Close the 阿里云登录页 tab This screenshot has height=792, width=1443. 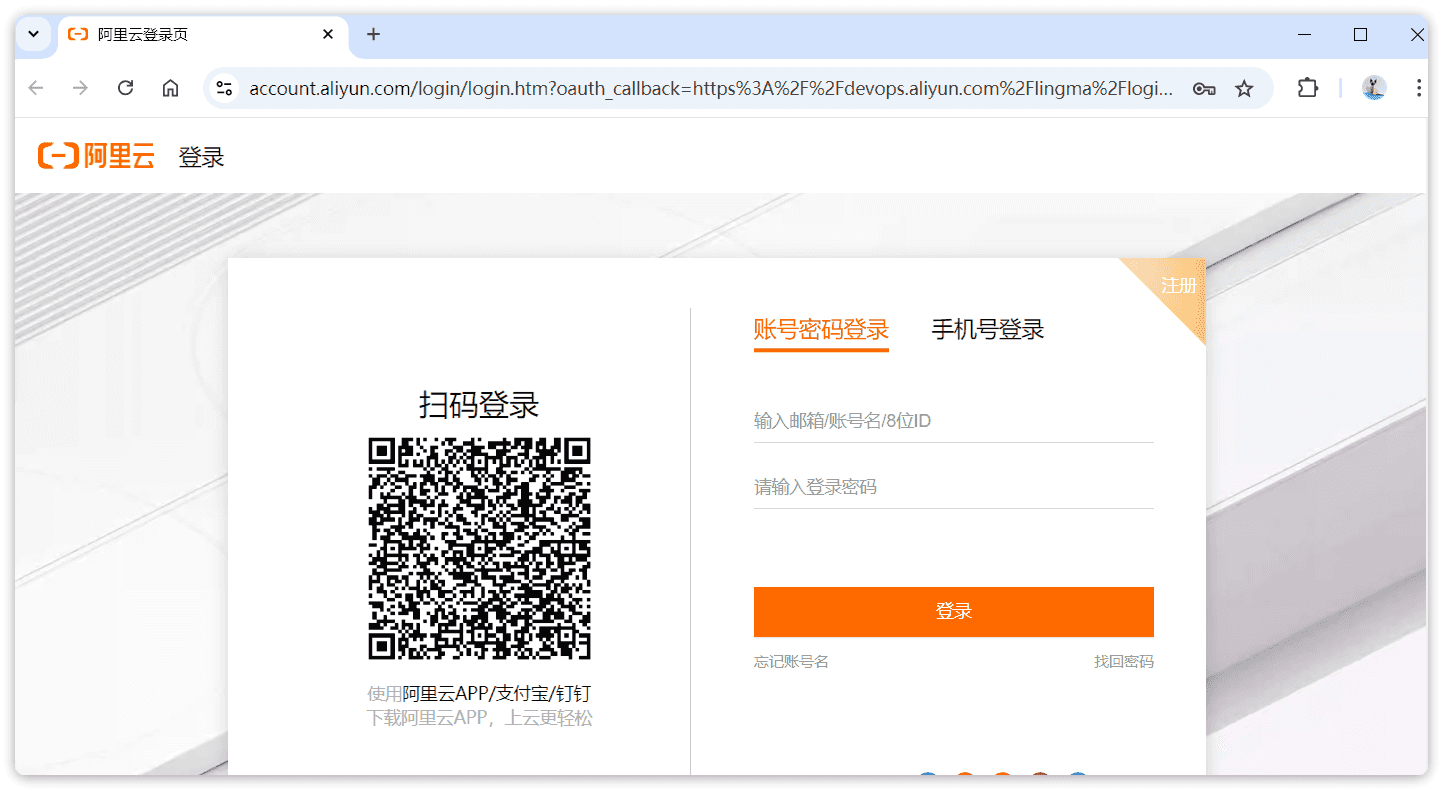click(x=328, y=34)
